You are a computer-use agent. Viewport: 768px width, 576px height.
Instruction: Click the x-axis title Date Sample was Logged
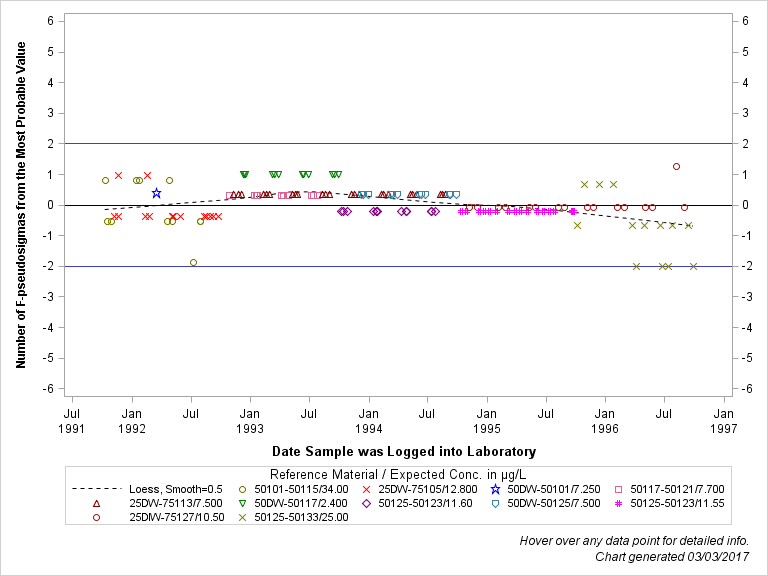click(x=404, y=452)
